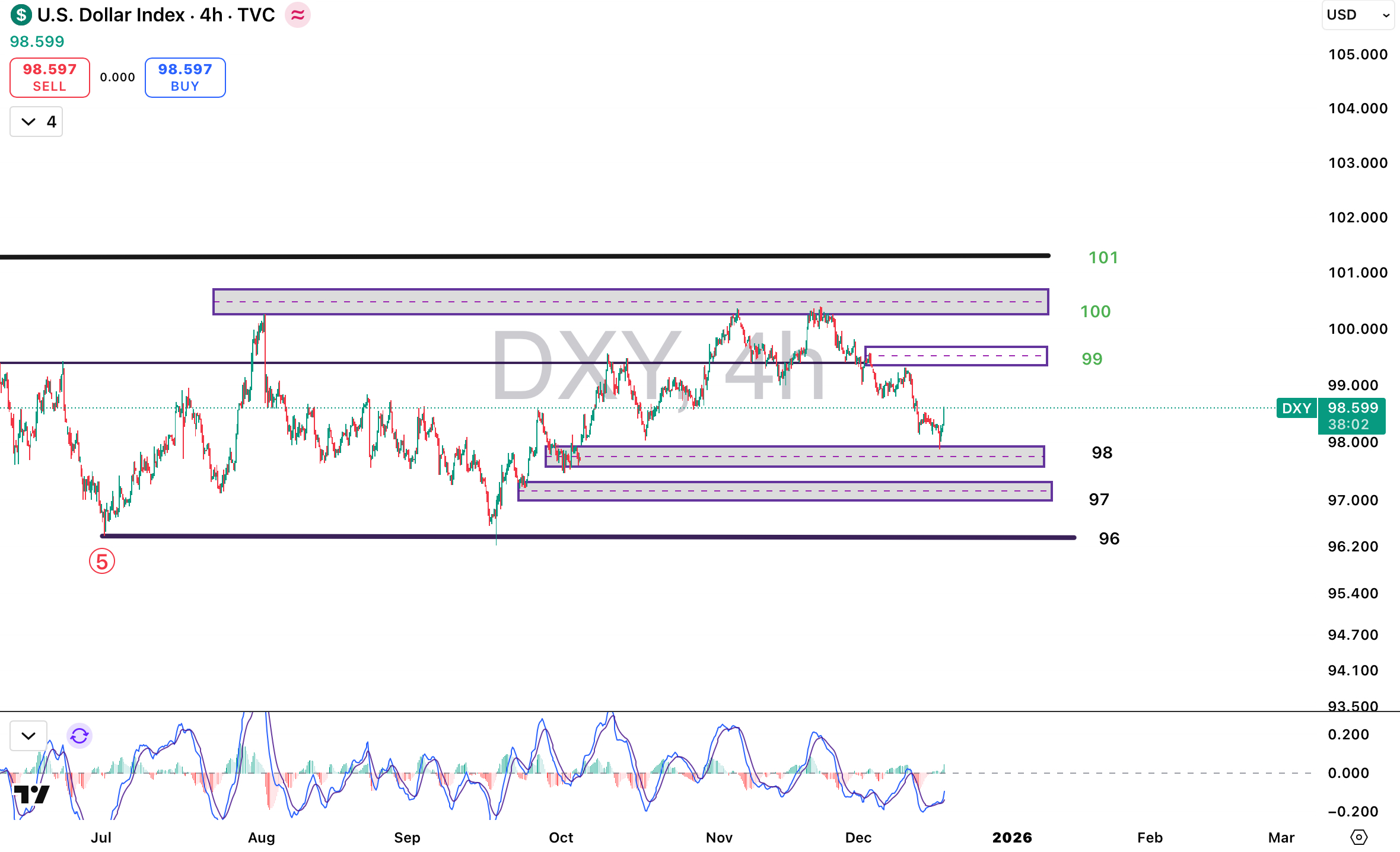Click the gray supply zone box at 100

(x=629, y=300)
